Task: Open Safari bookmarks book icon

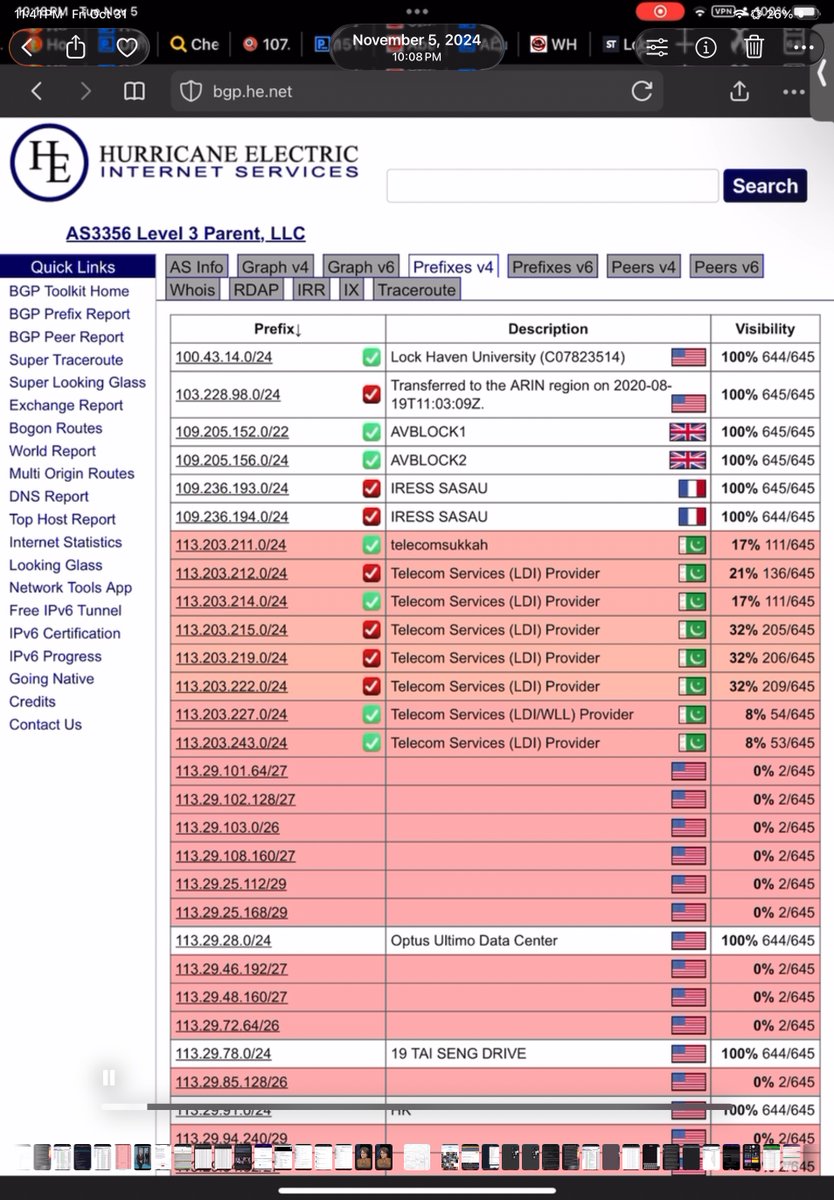Action: click(x=134, y=91)
